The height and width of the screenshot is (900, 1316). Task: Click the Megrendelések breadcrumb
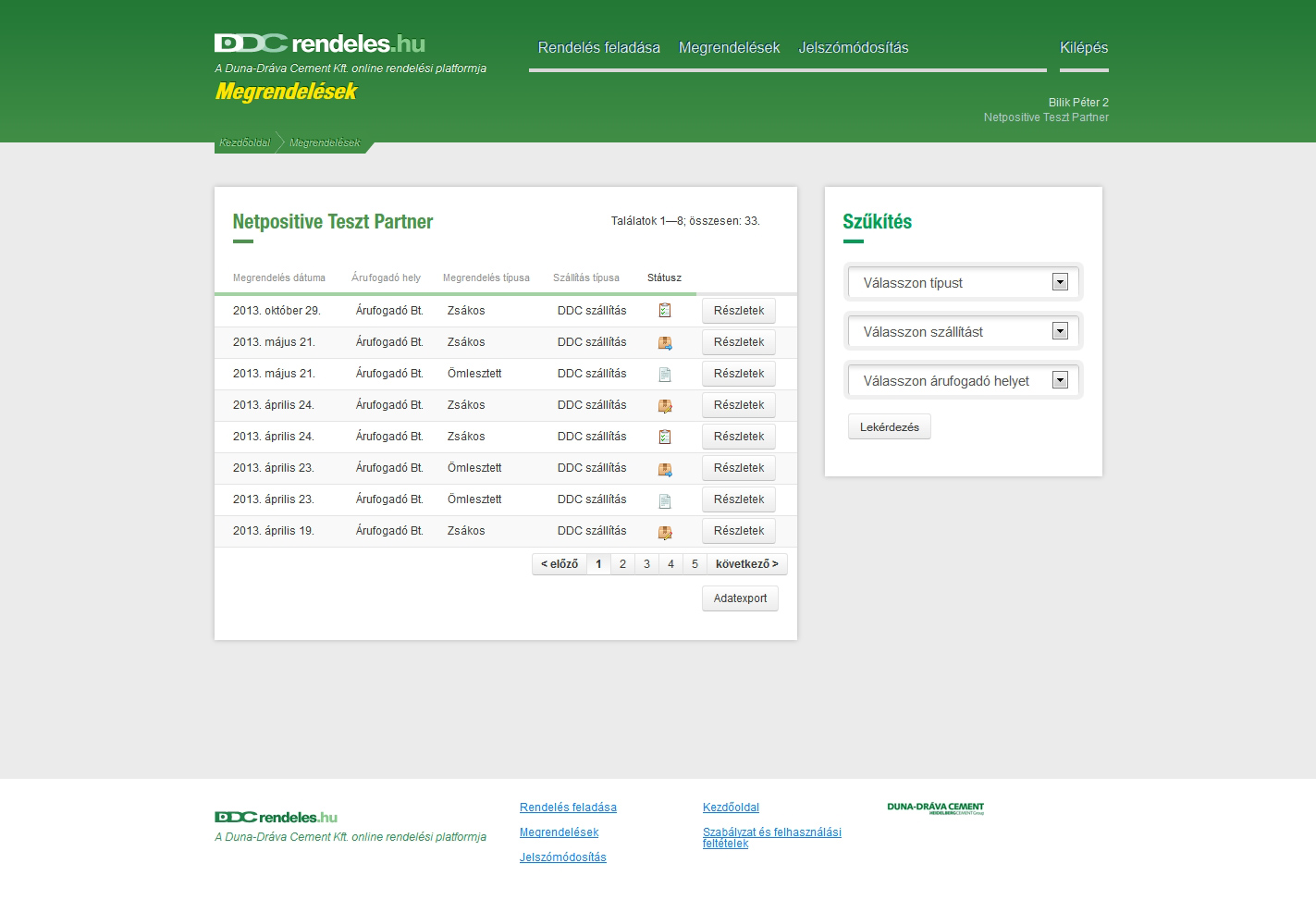click(325, 142)
